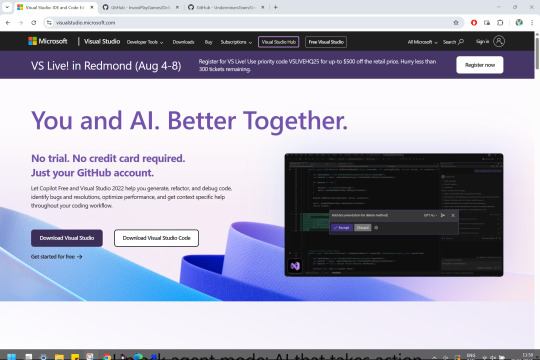Screen dimensions: 540x360
Task: Open the Extensions puzzle icon
Action: tap(500, 23)
